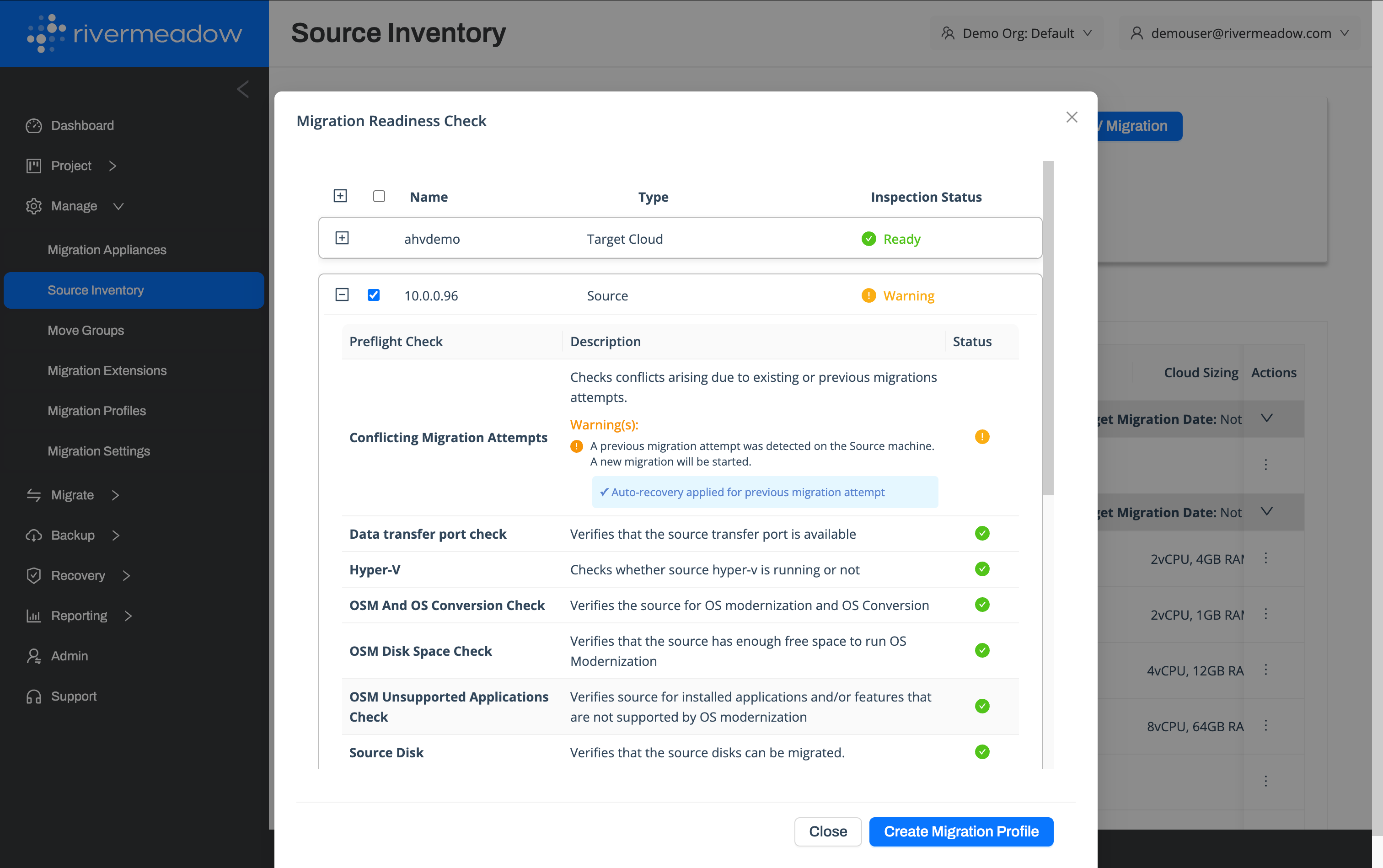Image resolution: width=1383 pixels, height=868 pixels.
Task: Expand the ahvdemo Target Cloud row
Action: [342, 238]
